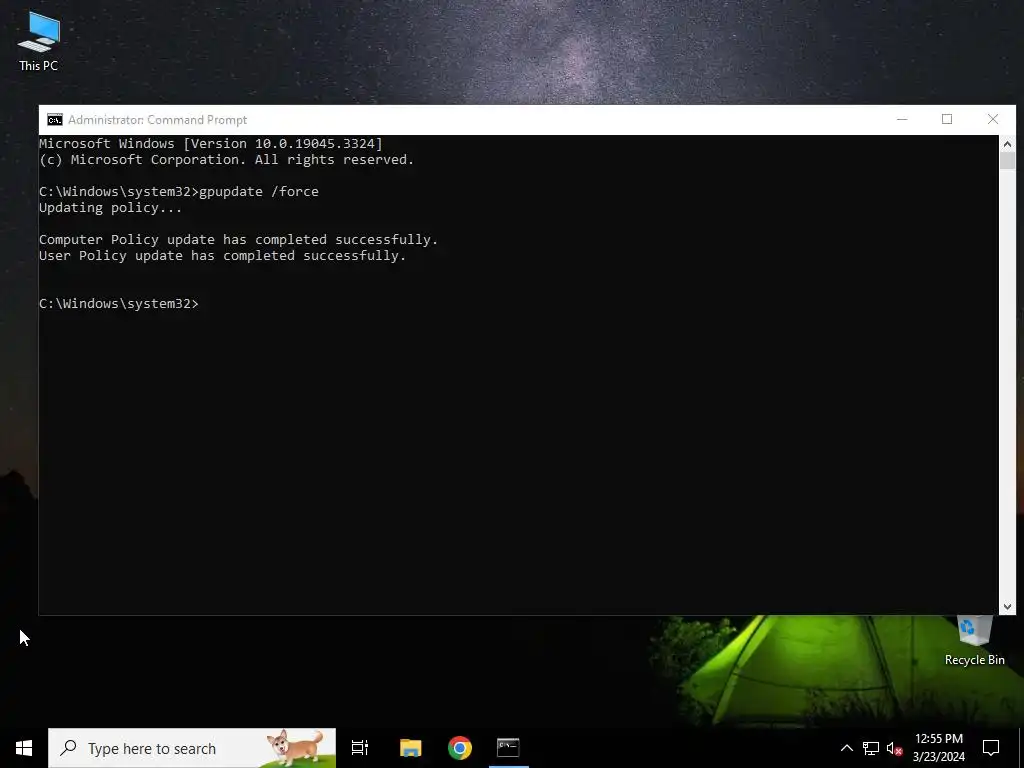Open Google Chrome from the taskbar
1024x768 pixels.
point(460,748)
